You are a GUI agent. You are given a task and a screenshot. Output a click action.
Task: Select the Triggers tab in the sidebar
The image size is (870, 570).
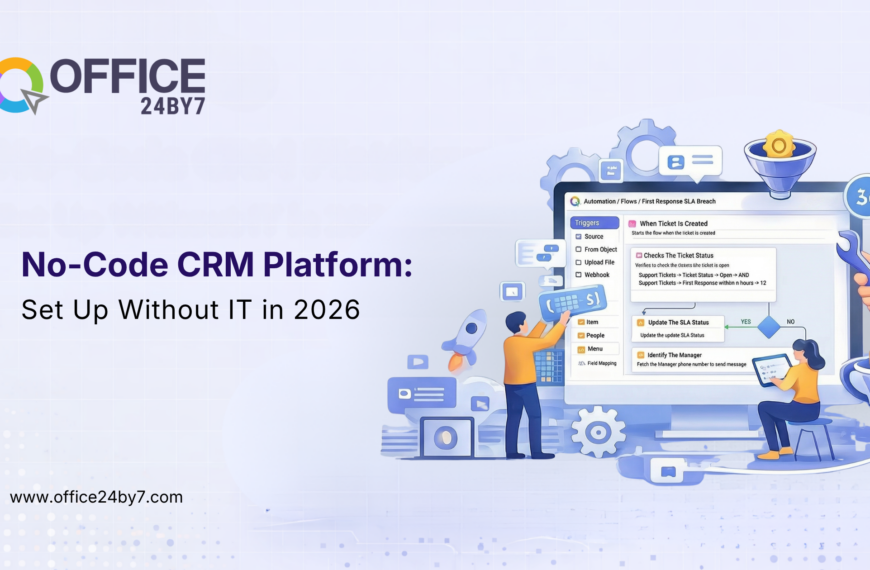(x=594, y=223)
